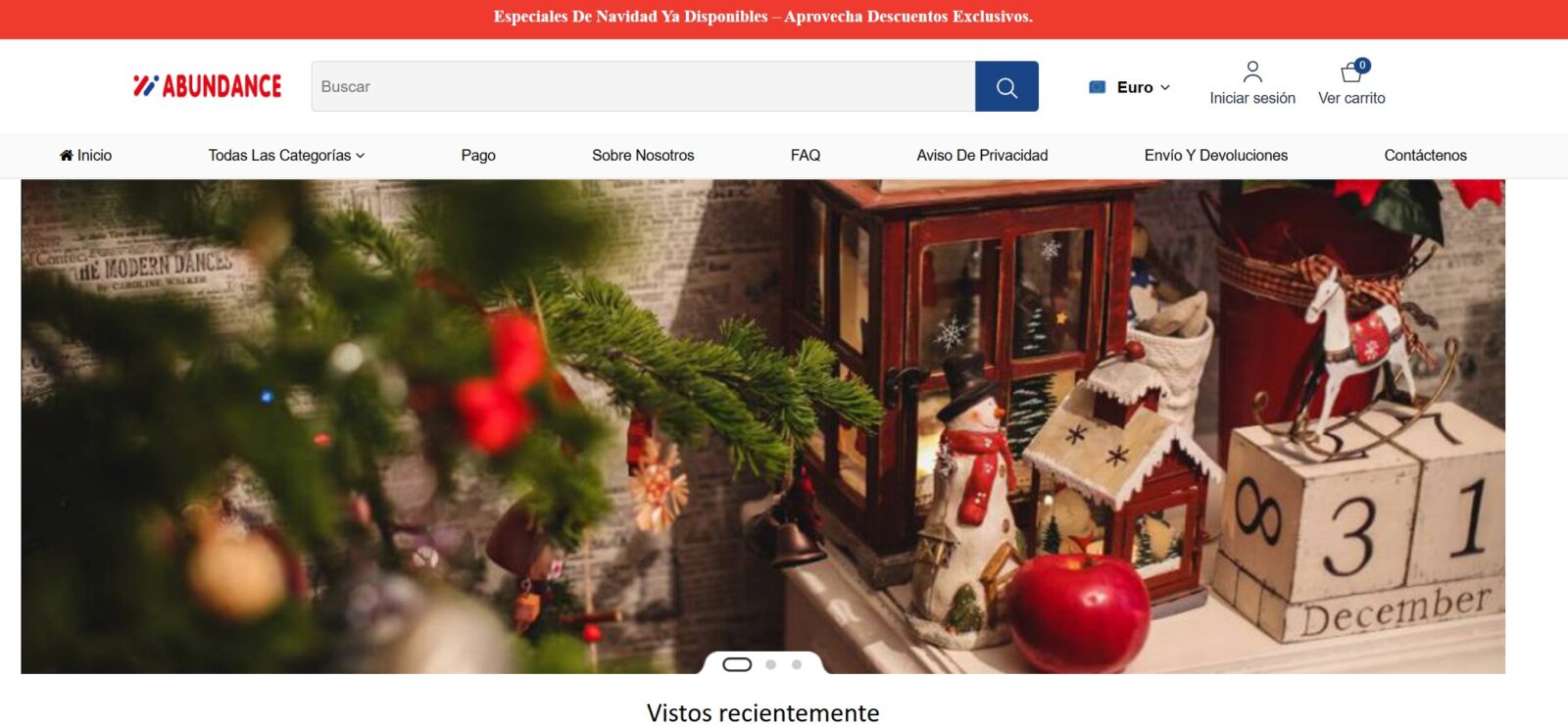Click the chevron next to Euro
The width and height of the screenshot is (1568, 726).
[1165, 87]
